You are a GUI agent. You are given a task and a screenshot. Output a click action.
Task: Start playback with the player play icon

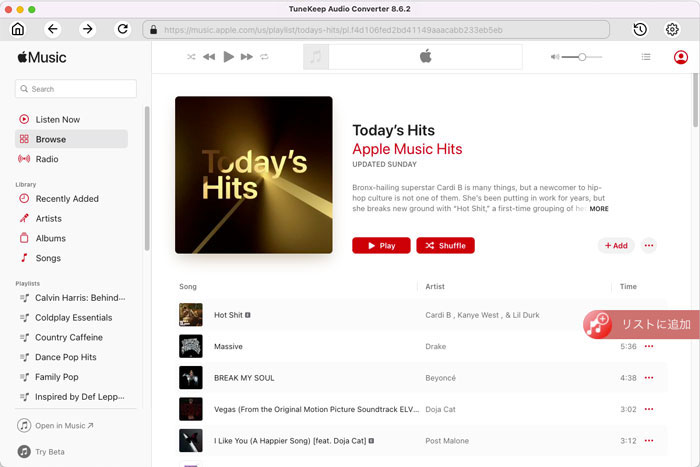tap(229, 57)
